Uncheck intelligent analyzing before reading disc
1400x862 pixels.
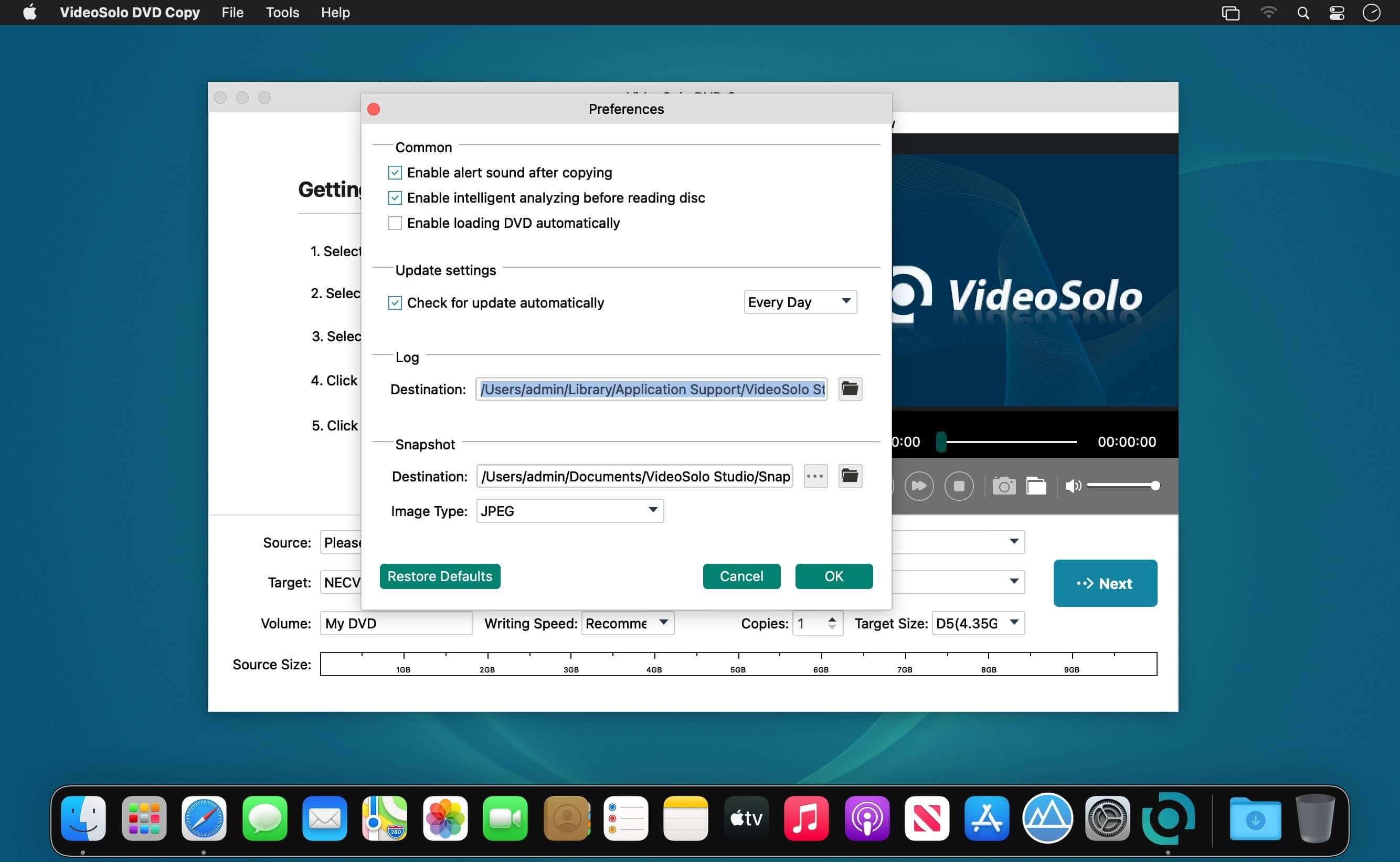tap(394, 198)
